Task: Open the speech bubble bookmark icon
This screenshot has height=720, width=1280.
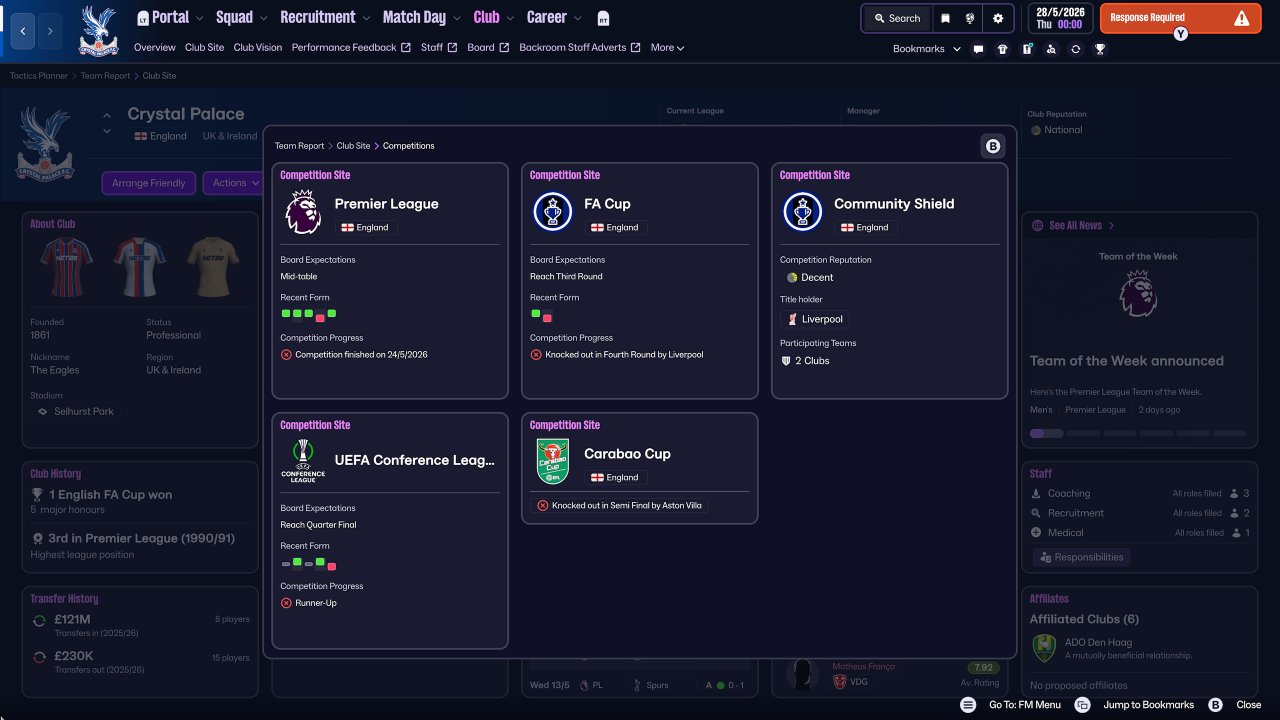Action: point(978,49)
